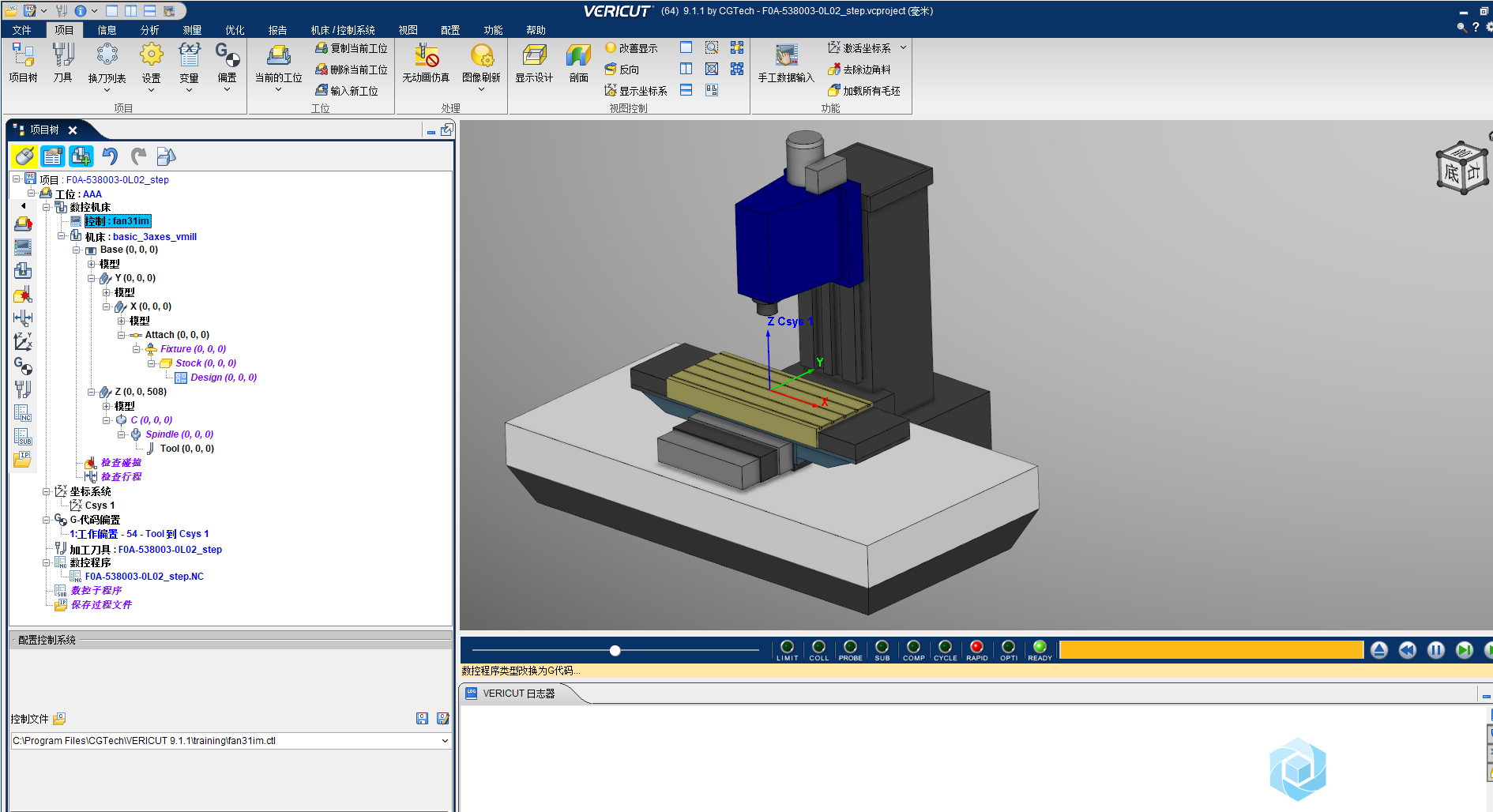
Task: Click undo arrow in project tree toolbar
Action: pyautogui.click(x=111, y=156)
